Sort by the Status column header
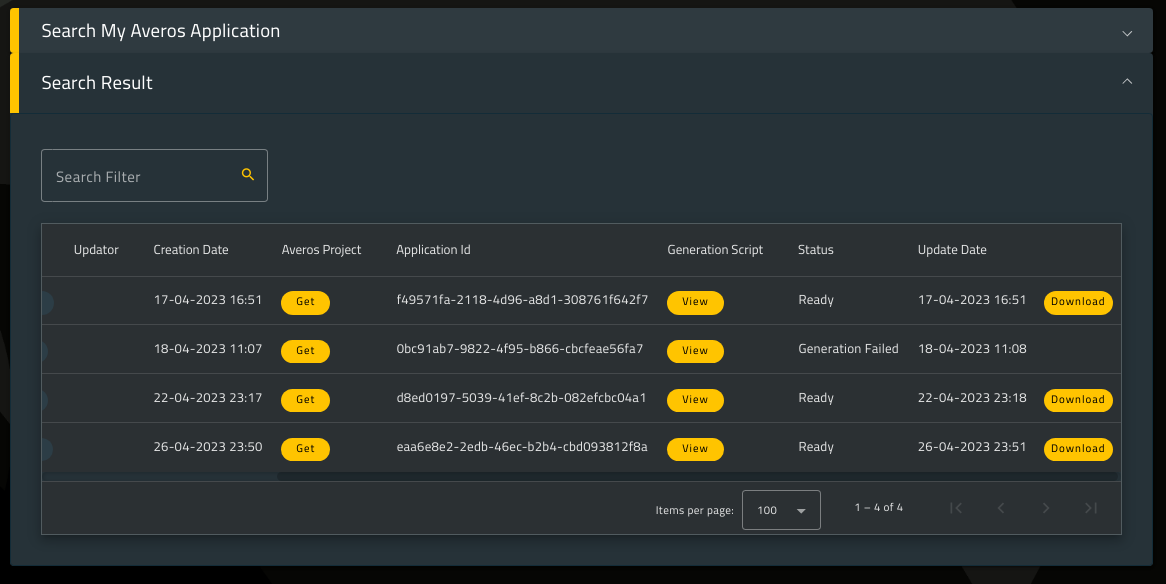This screenshot has height=584, width=1166. click(816, 250)
